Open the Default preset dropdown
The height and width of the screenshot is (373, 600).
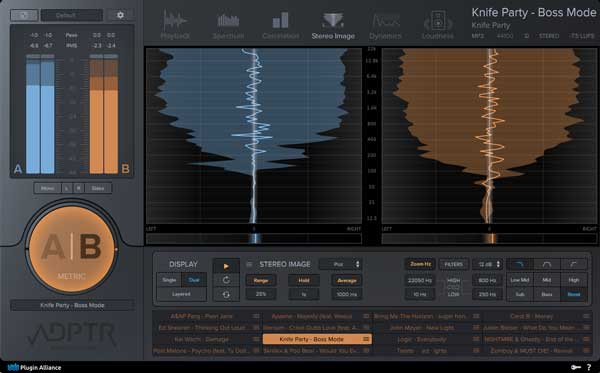click(72, 15)
